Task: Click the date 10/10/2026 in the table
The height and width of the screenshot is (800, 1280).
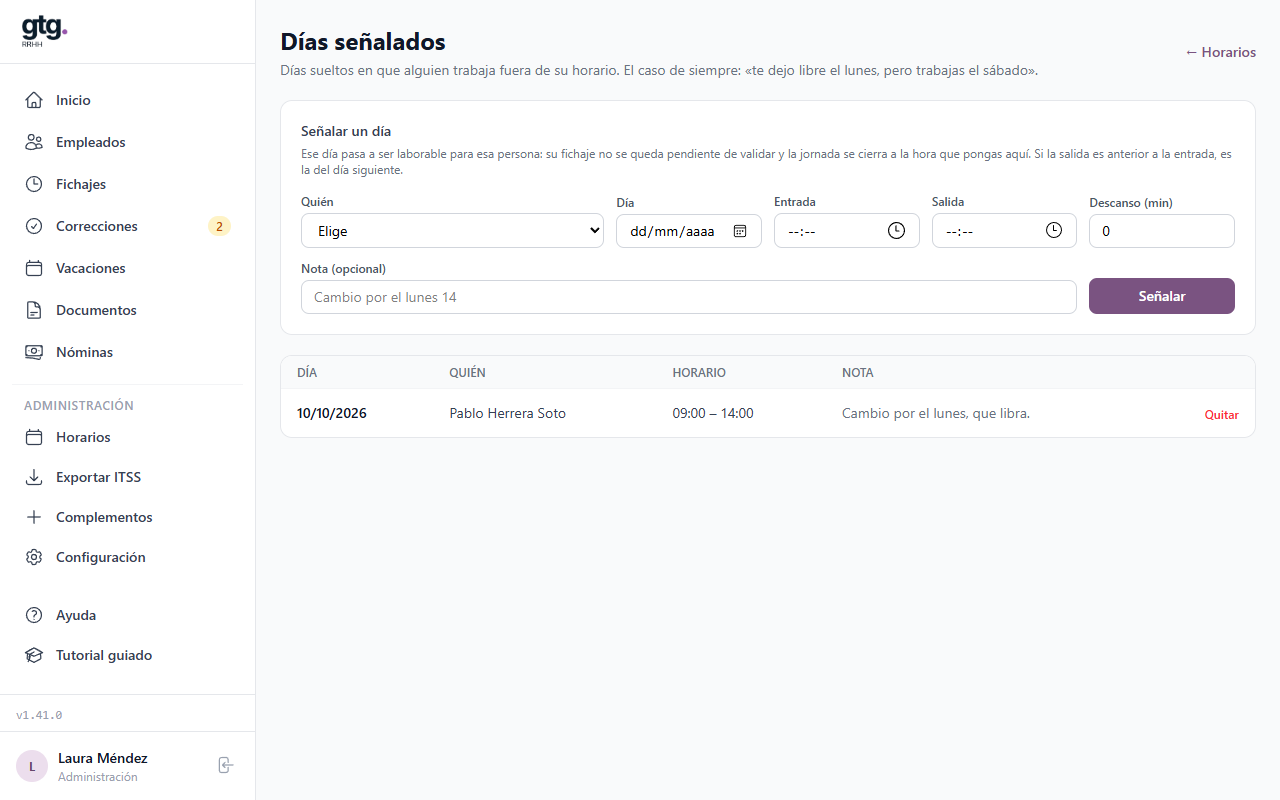Action: 332,413
